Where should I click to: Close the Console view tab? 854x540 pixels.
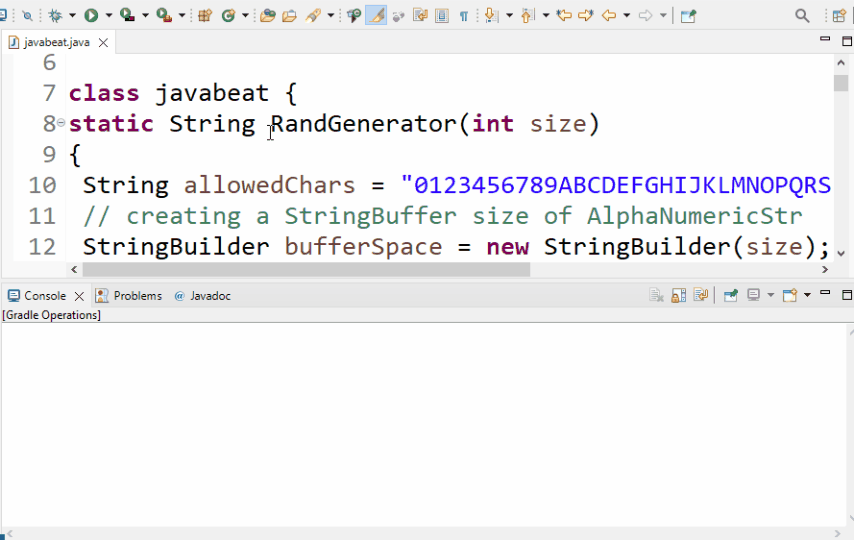(x=79, y=296)
